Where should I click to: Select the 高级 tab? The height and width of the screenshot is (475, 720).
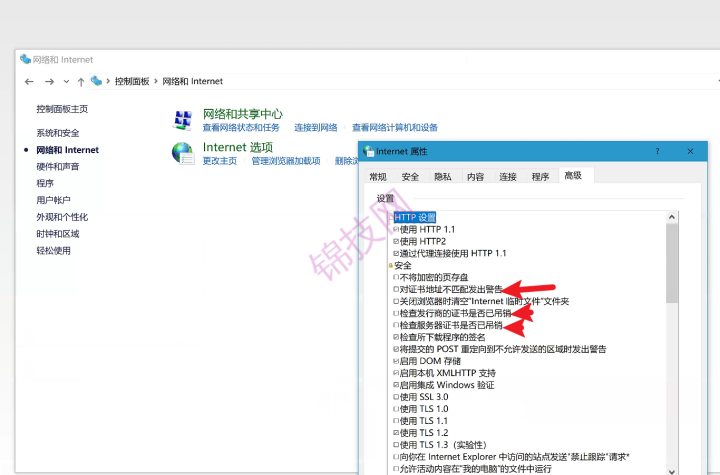tap(576, 175)
